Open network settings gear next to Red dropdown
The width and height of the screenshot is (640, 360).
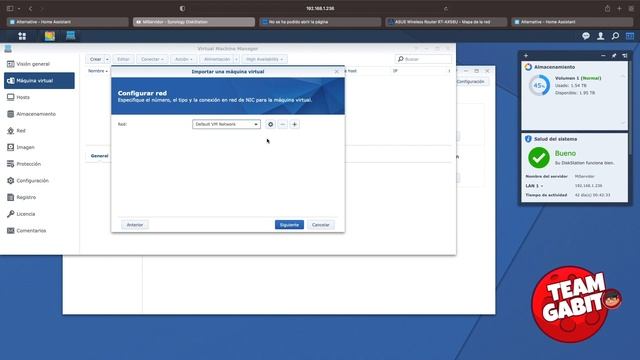pos(270,124)
